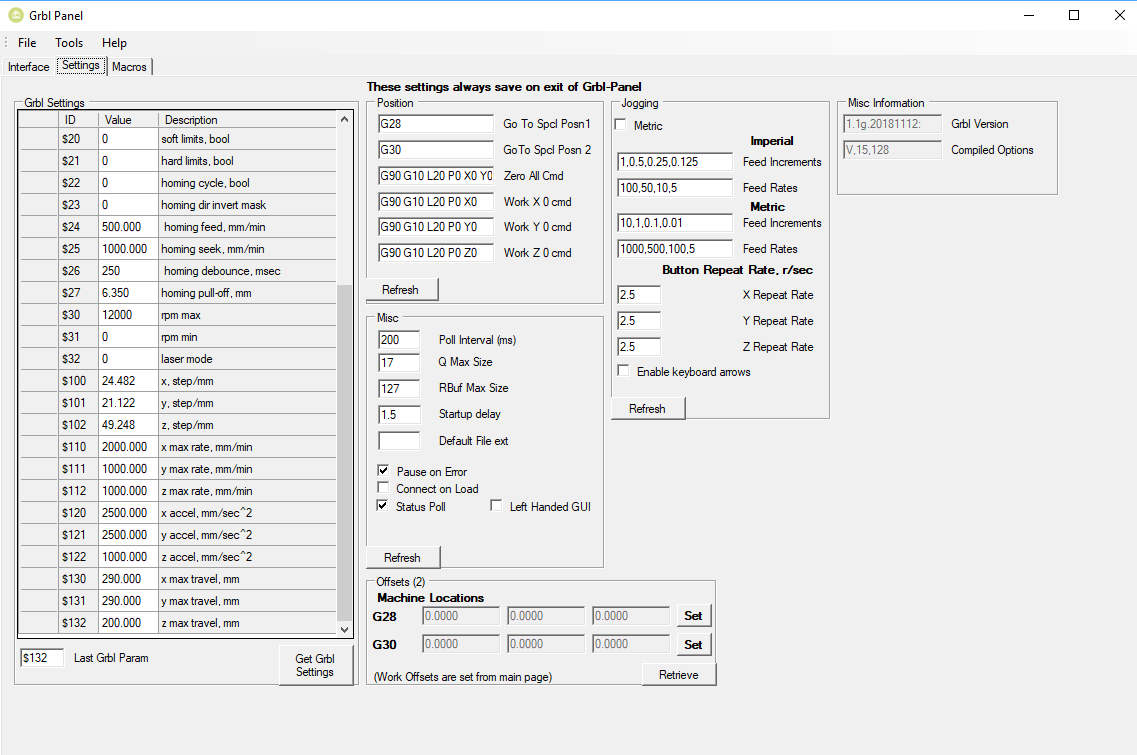Enable the Metric jogging checkbox
This screenshot has width=1137, height=755.
pyautogui.click(x=620, y=125)
